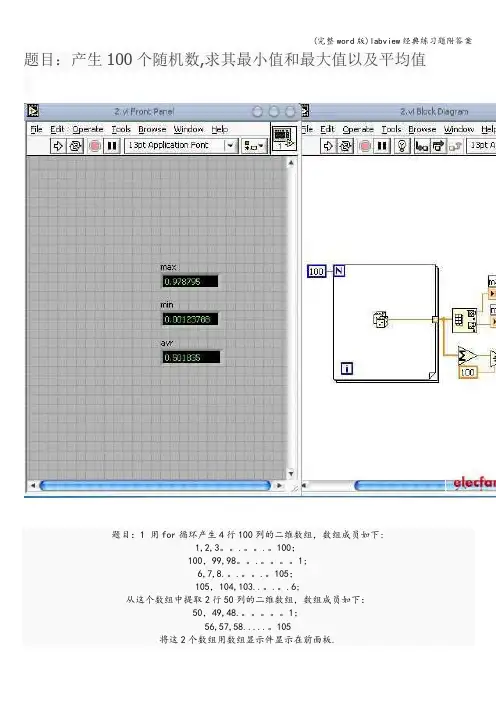Image resolution: width=496 pixels, height=702 pixels.
Task: Click the Step Into icon in Block Diagram
Action: coord(421,146)
